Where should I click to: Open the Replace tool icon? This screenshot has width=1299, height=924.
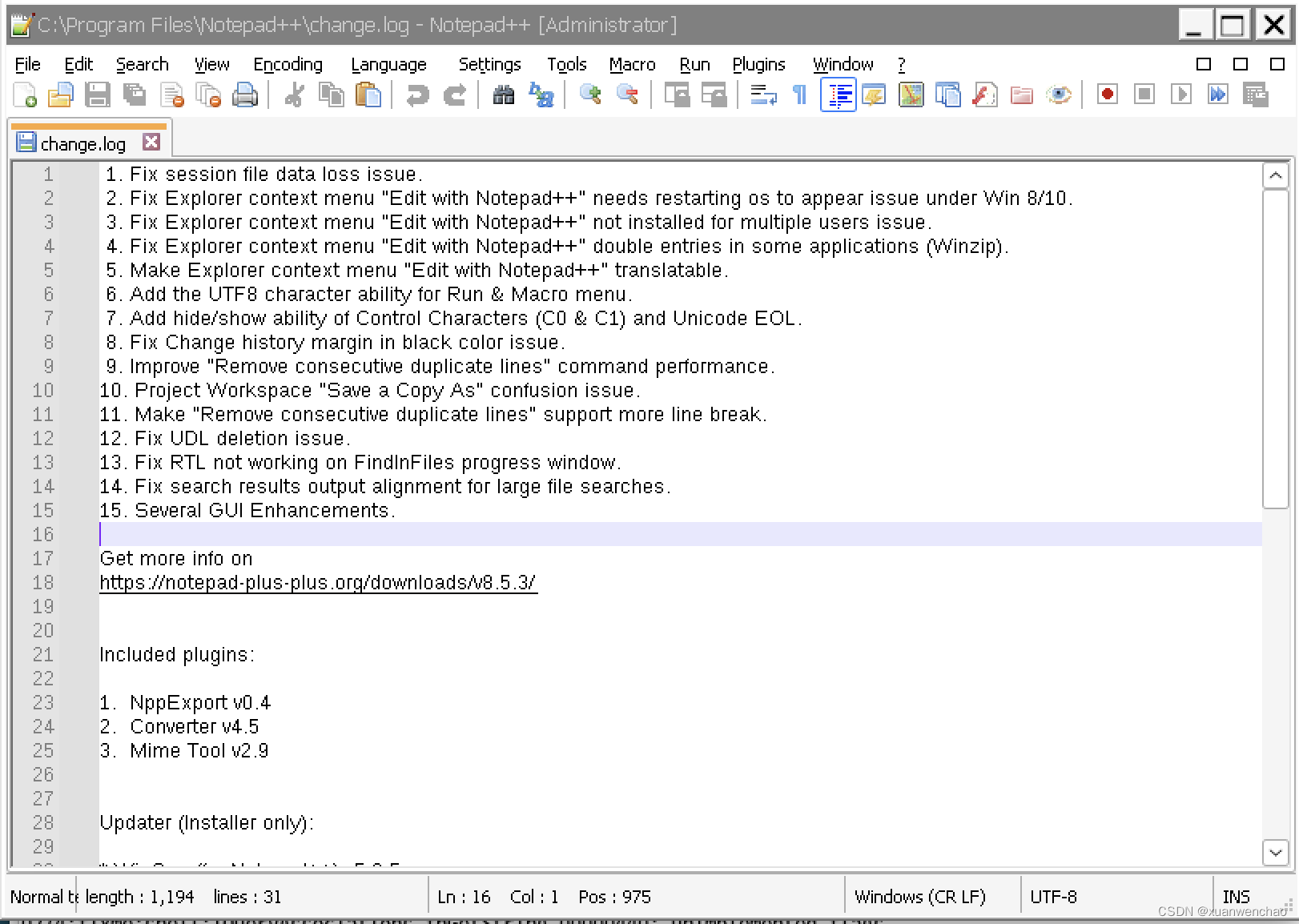coord(541,95)
